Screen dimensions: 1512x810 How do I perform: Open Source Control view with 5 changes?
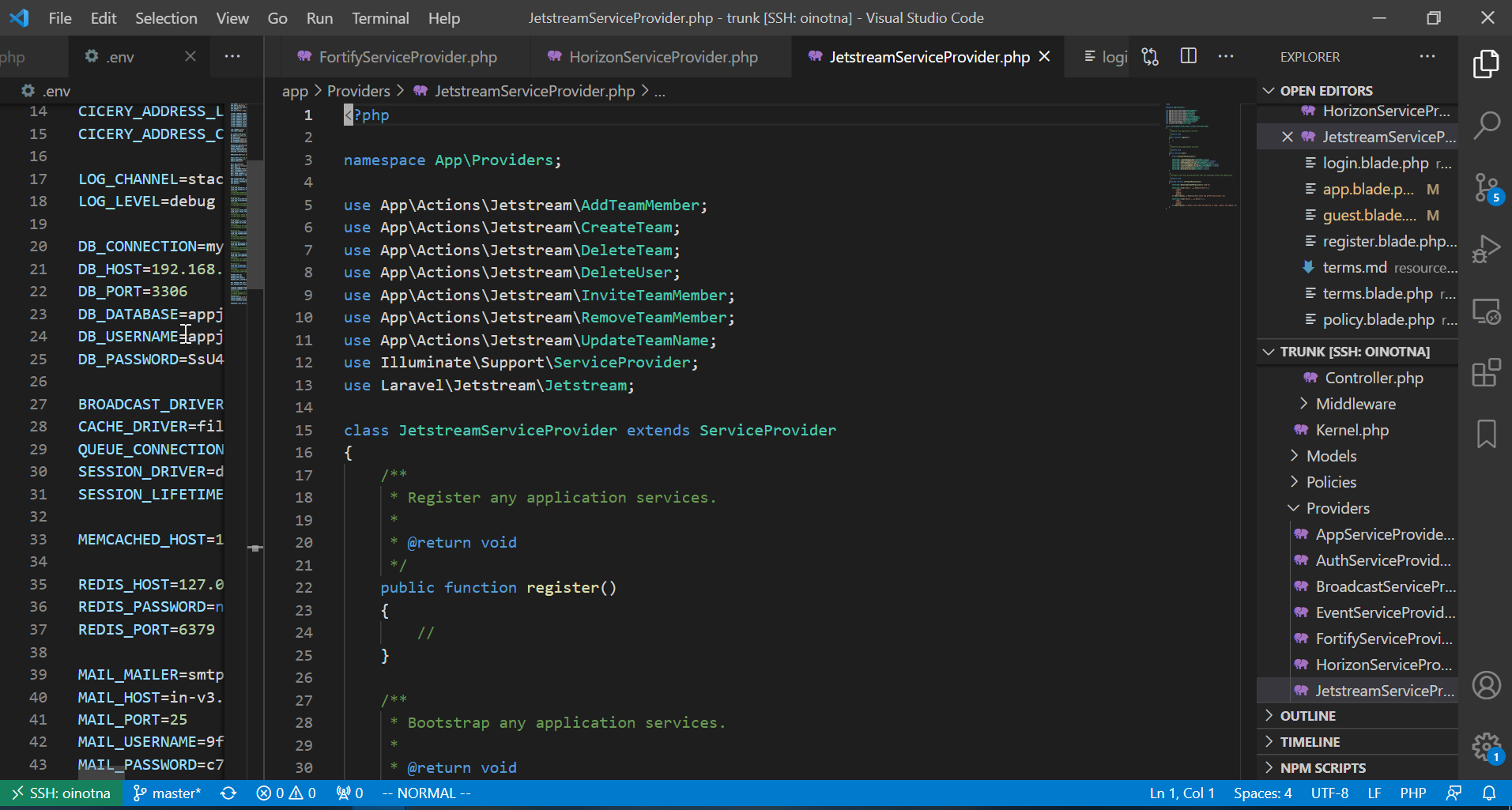coord(1486,188)
